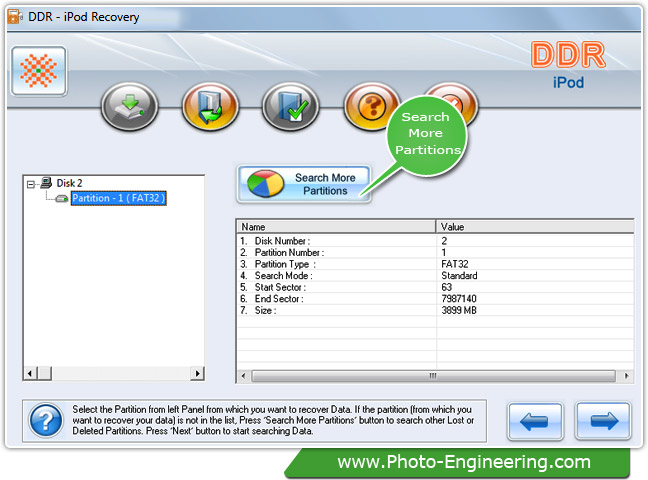Click the DDR orange logo icon
This screenshot has width=648, height=480.
pos(38,71)
